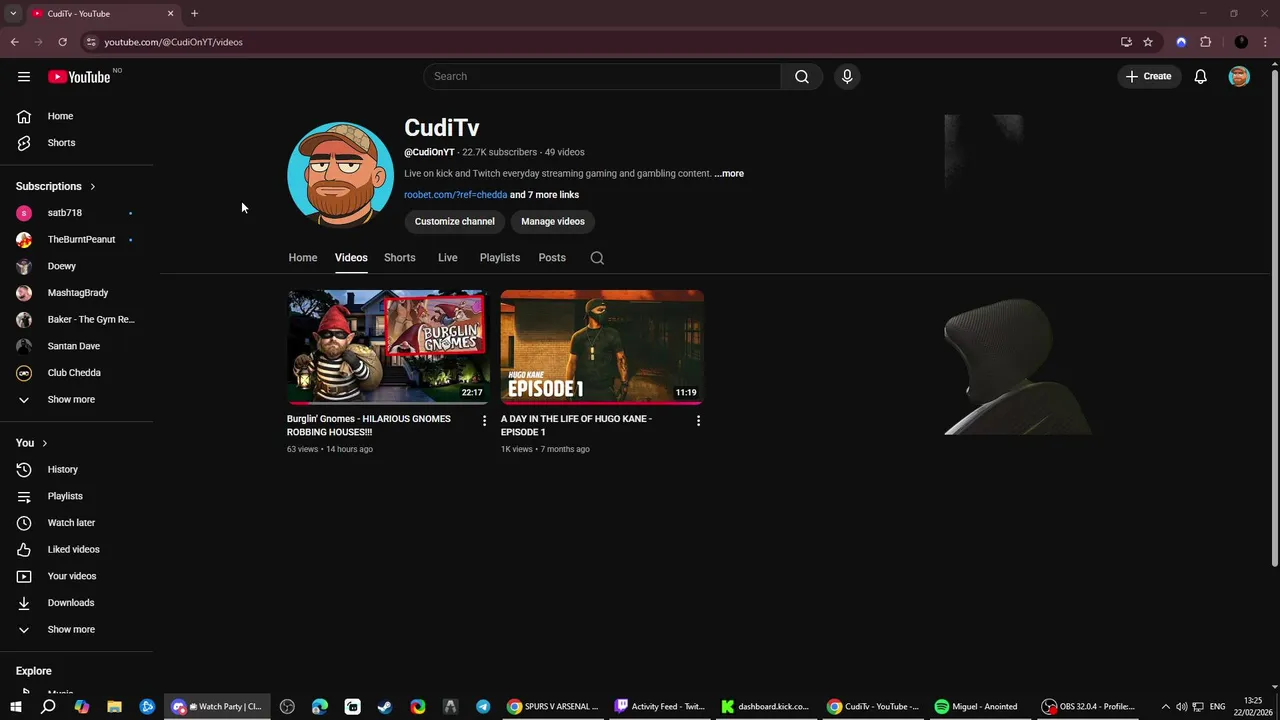1280x720 pixels.
Task: Click Manage videos
Action: [553, 221]
